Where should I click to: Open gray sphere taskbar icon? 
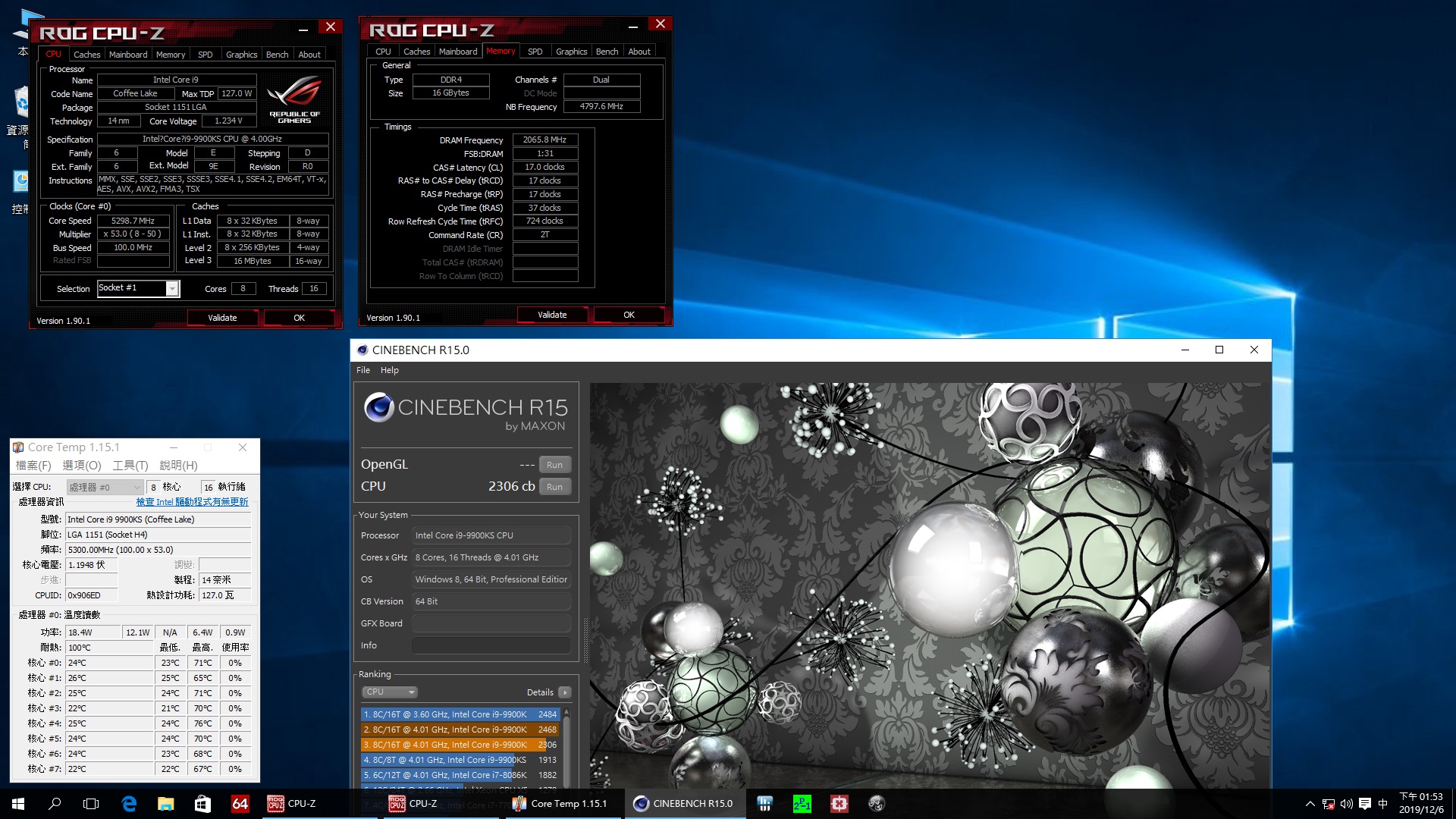pos(876,804)
